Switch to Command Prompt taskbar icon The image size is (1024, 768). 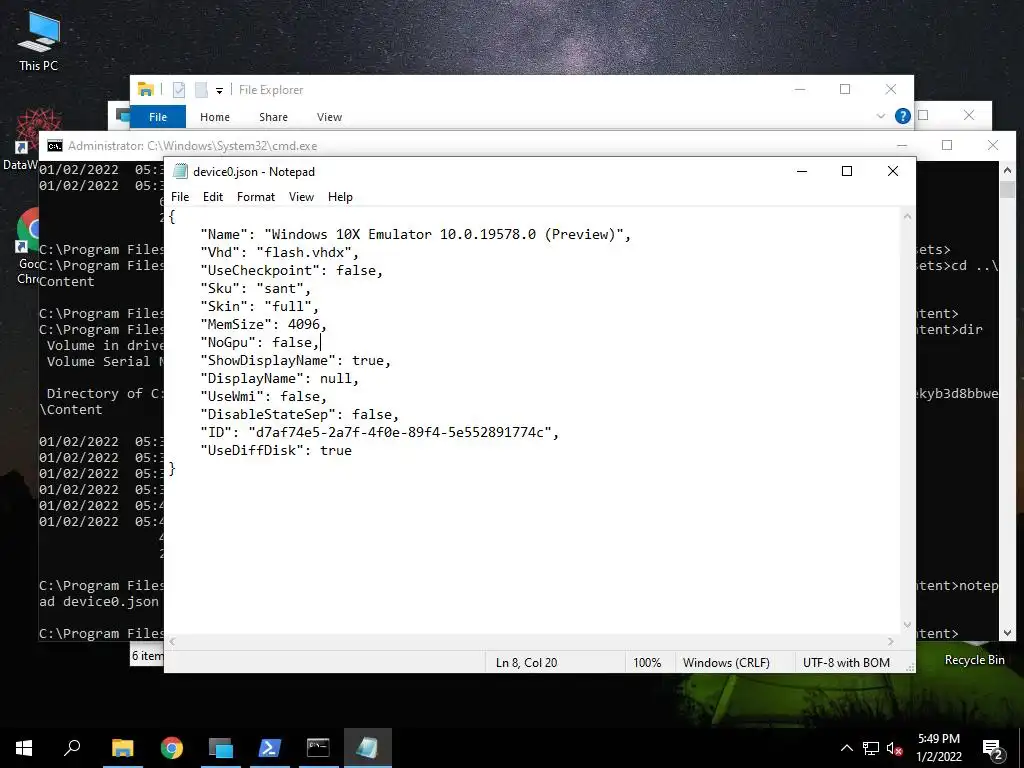tap(318, 748)
